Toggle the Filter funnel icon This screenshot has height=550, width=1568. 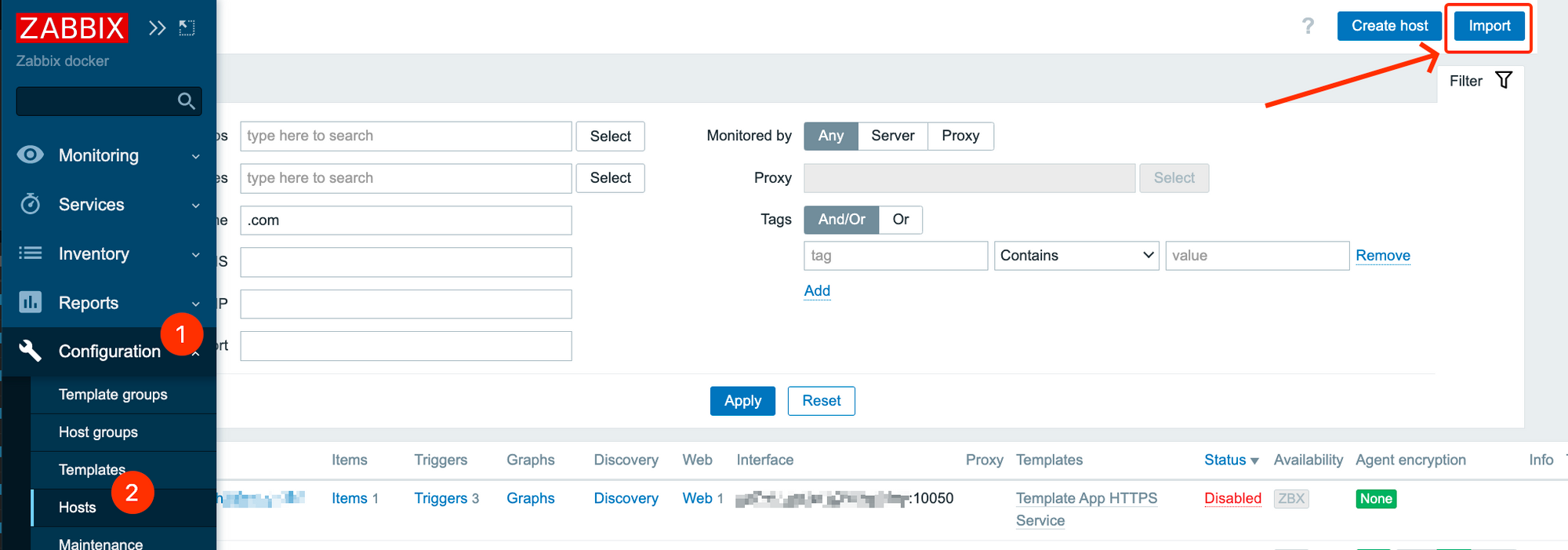[x=1503, y=80]
